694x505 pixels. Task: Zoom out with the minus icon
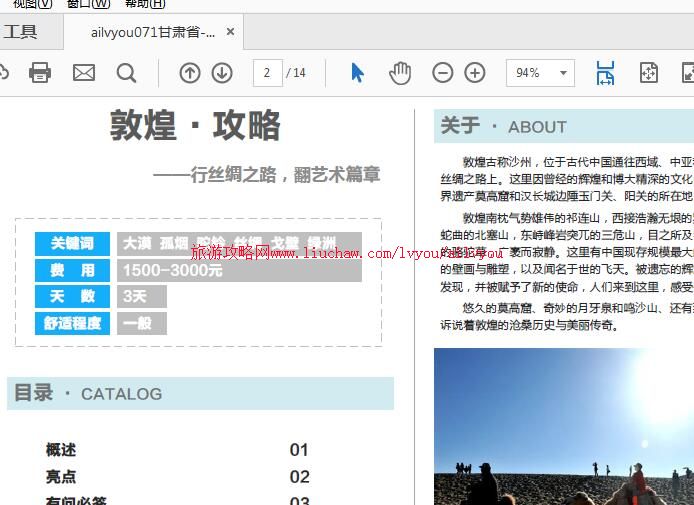[x=442, y=72]
